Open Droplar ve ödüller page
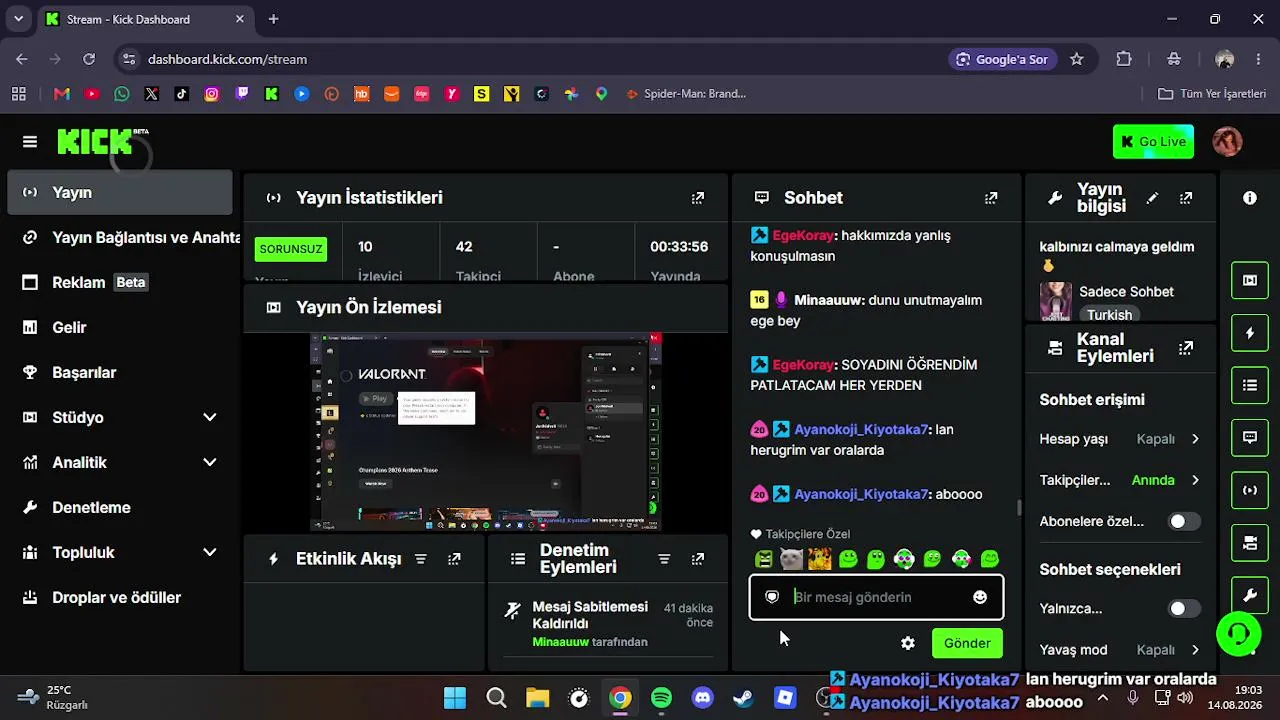 pos(120,597)
